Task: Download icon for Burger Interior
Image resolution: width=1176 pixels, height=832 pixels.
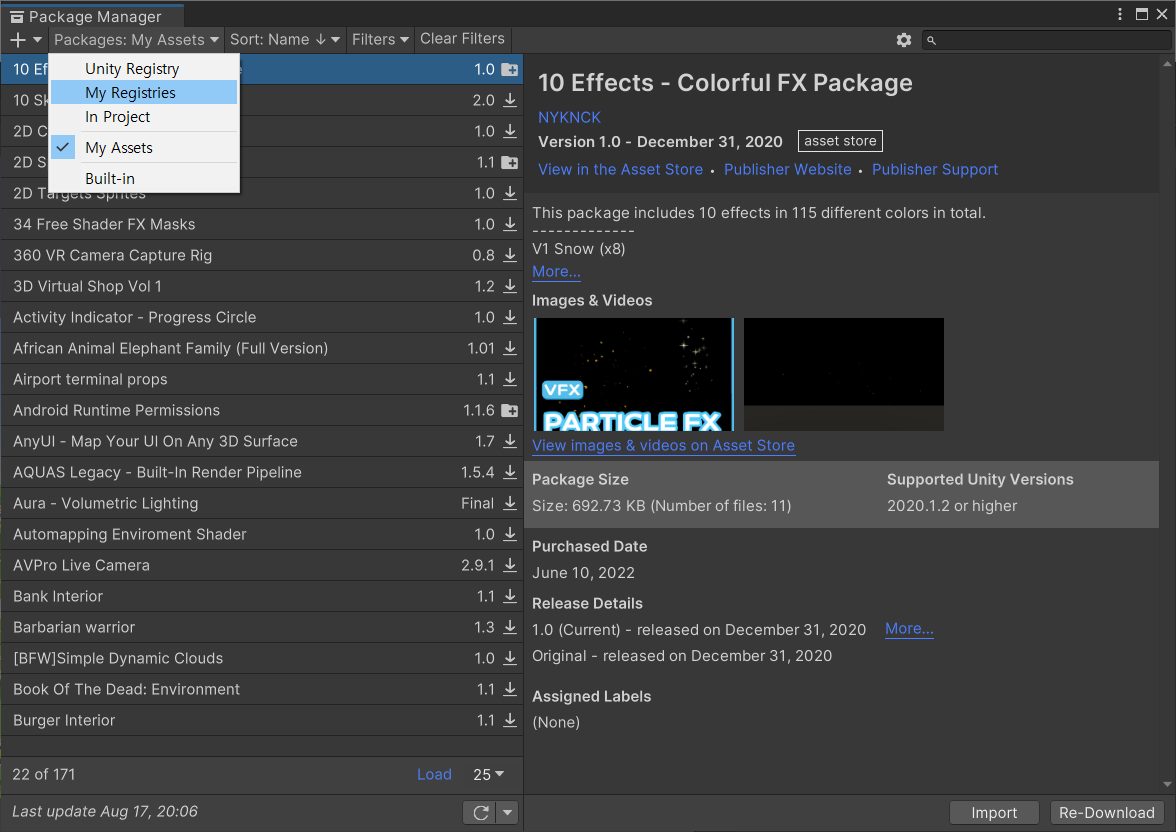Action: tap(510, 719)
